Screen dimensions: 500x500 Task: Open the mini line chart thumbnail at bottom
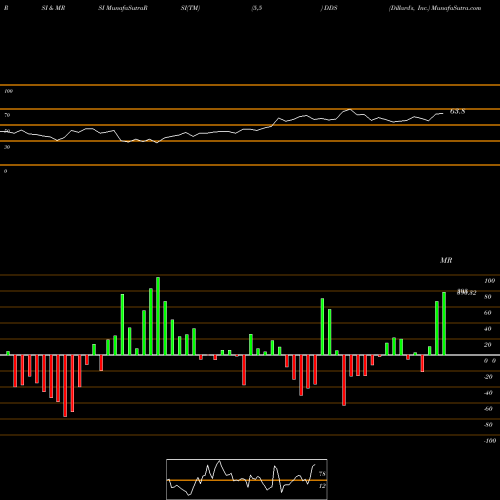coord(247,479)
